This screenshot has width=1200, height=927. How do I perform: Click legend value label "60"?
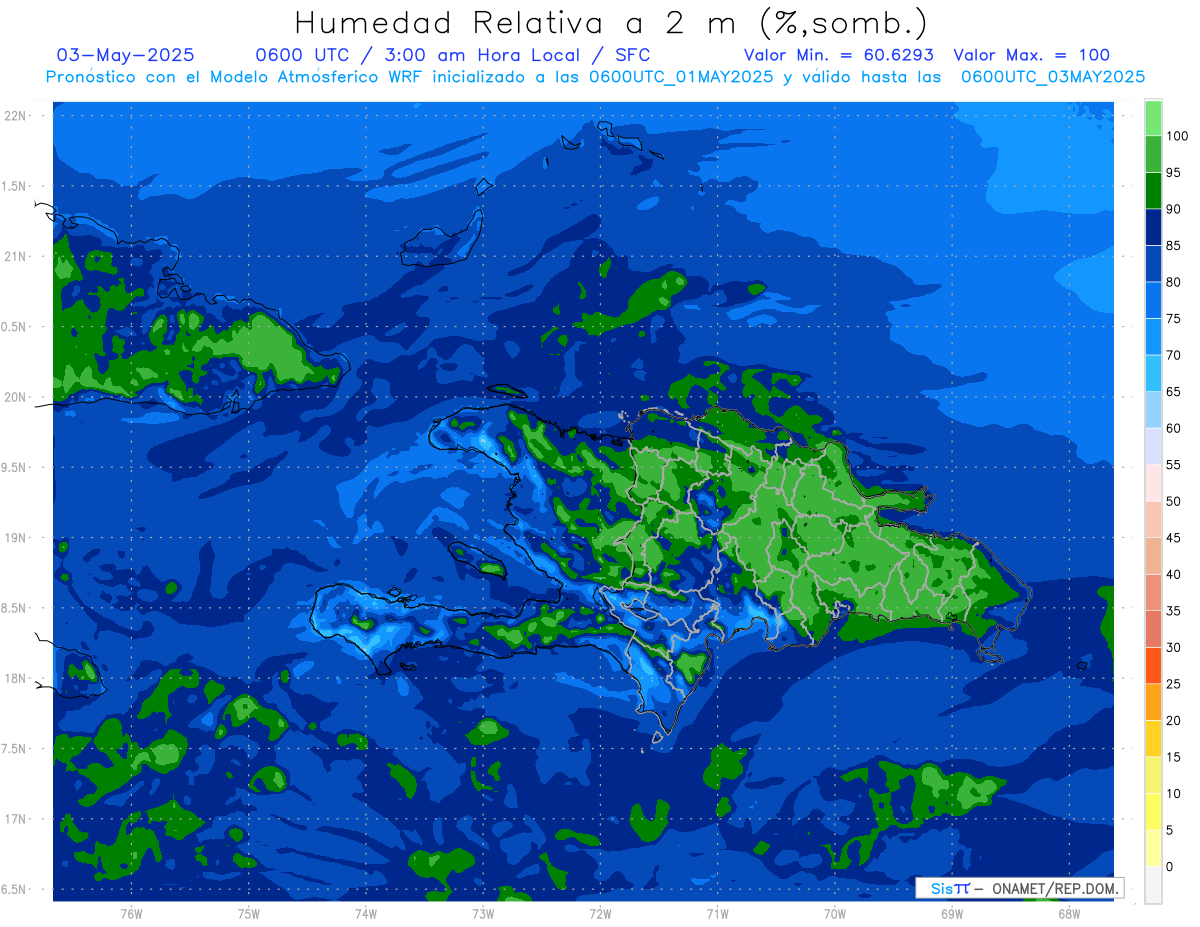1173,428
